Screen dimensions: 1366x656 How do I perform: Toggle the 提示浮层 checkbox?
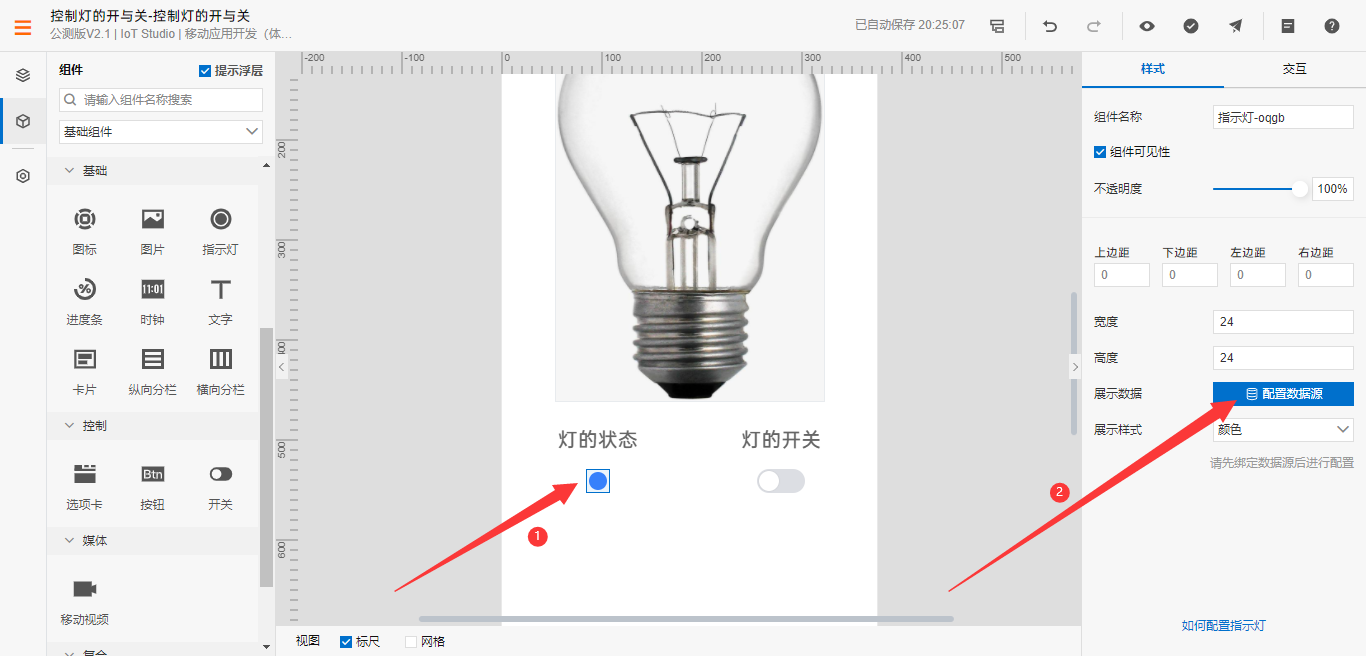205,70
